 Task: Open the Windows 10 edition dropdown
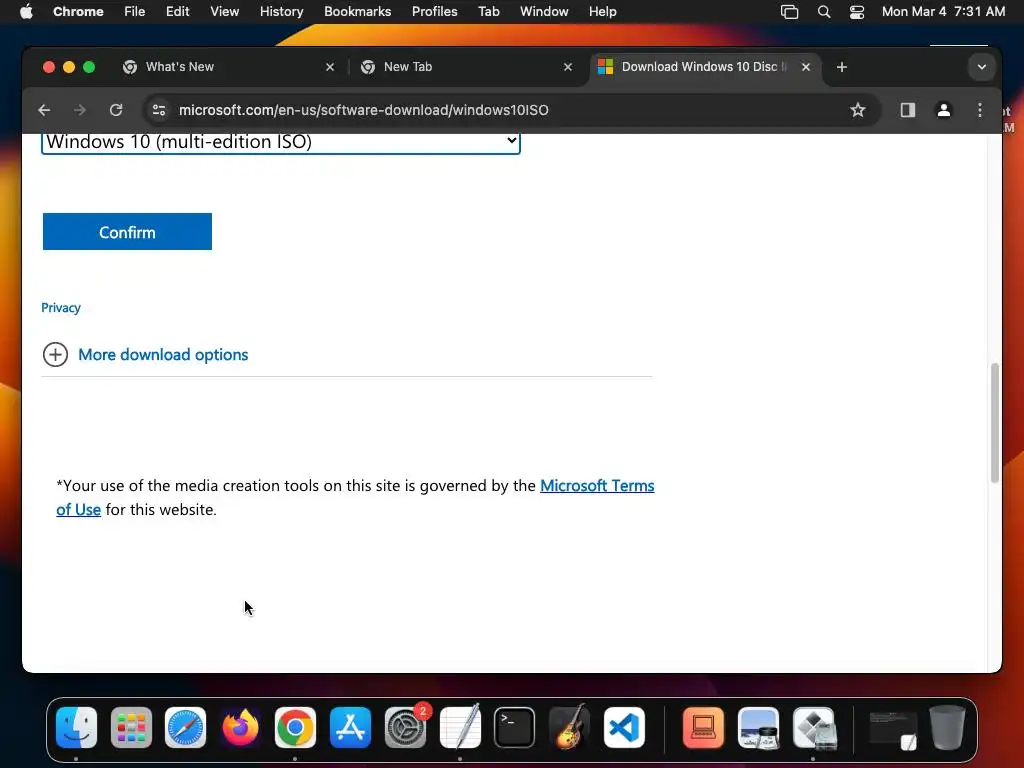pyautogui.click(x=281, y=142)
